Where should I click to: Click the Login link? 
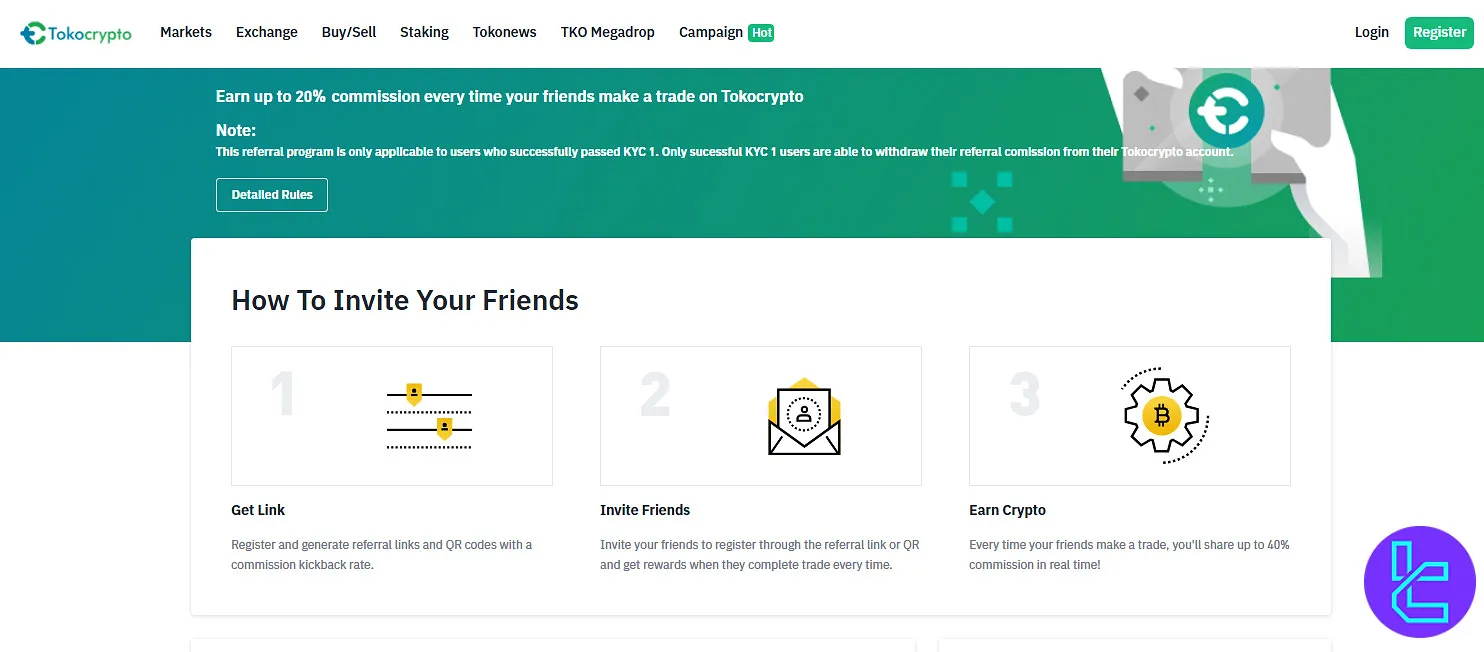click(x=1372, y=32)
